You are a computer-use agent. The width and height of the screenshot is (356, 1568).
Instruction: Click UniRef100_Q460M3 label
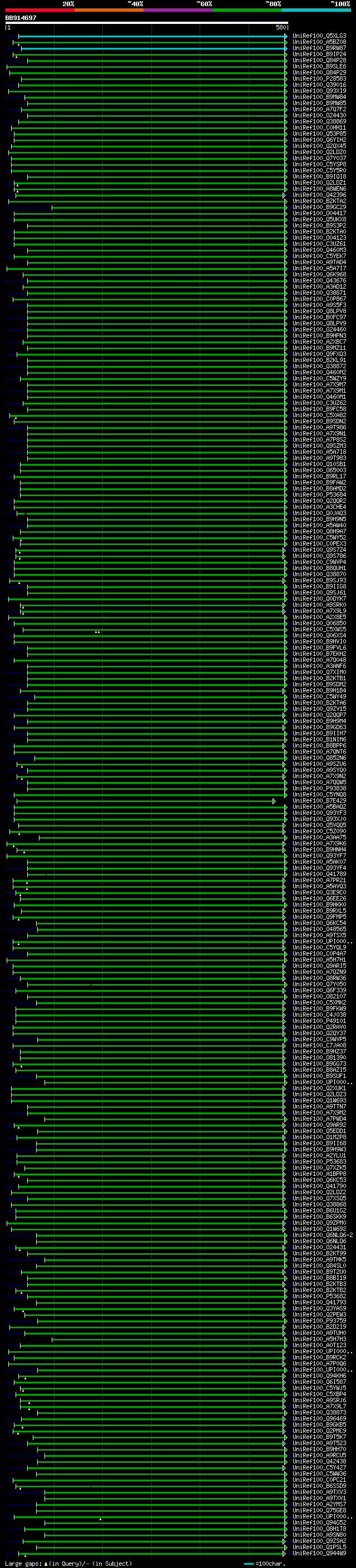319,250
